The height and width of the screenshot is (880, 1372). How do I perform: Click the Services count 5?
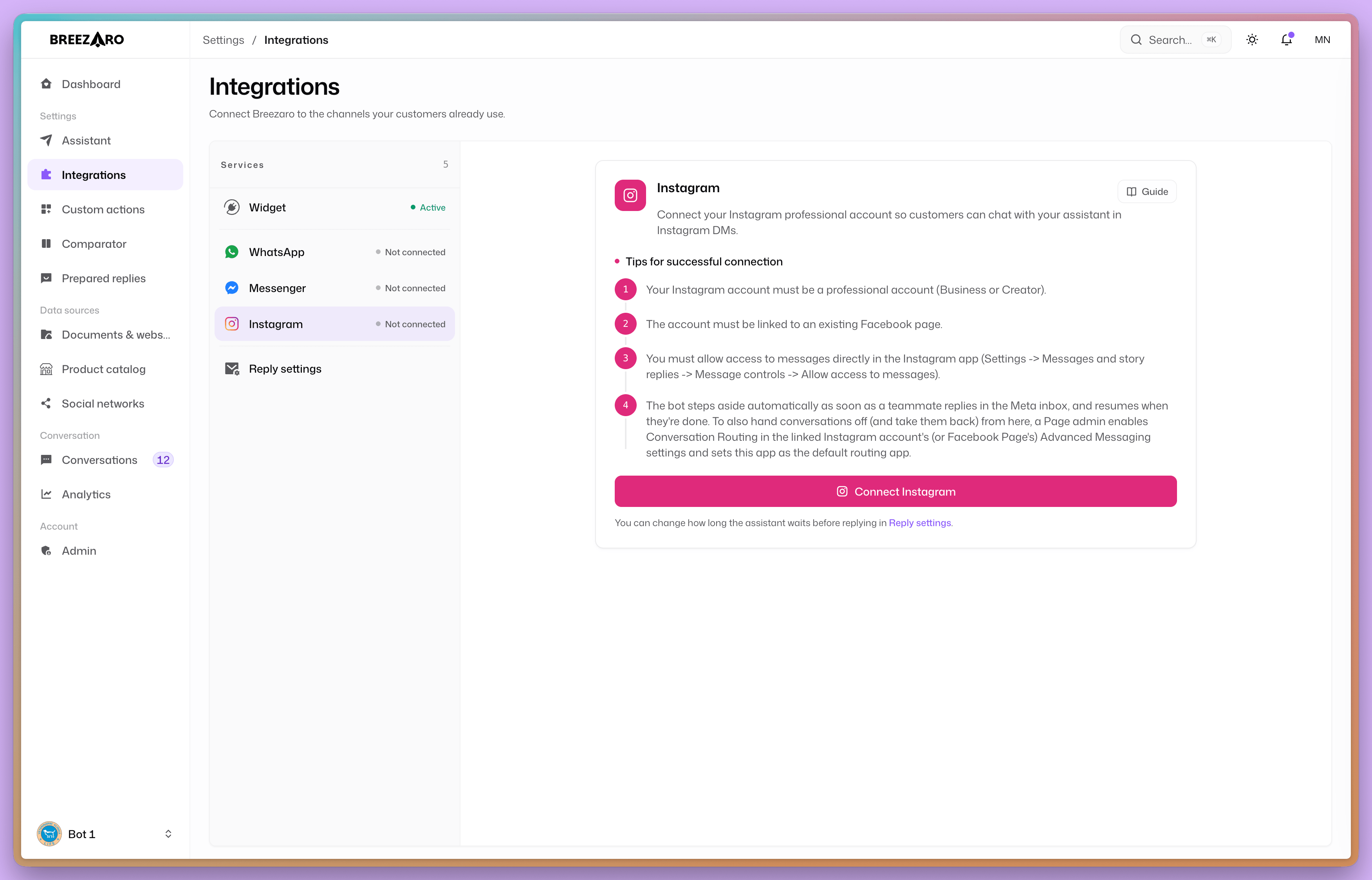tap(445, 164)
